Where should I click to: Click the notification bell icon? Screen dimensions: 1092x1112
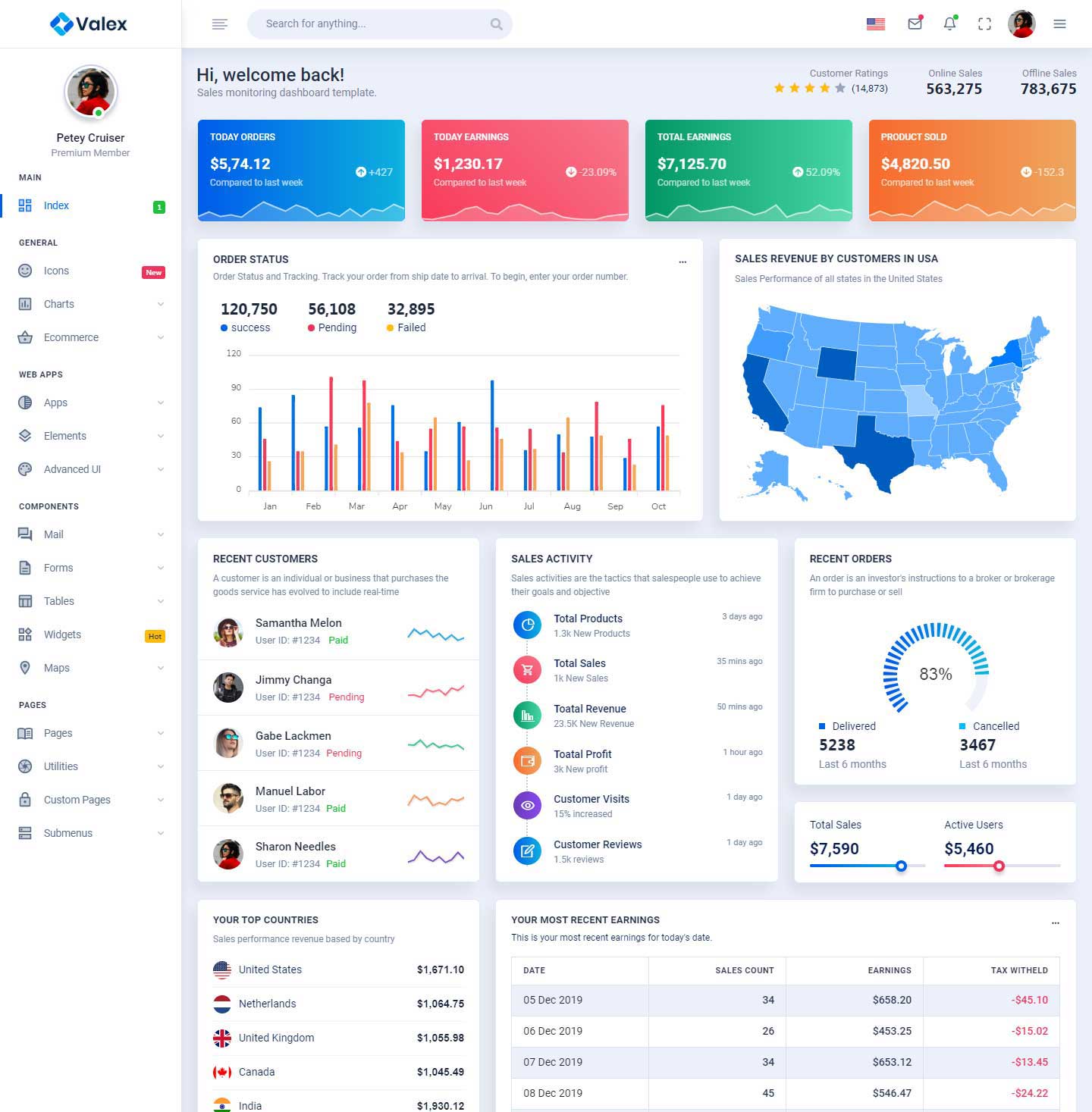pyautogui.click(x=949, y=23)
